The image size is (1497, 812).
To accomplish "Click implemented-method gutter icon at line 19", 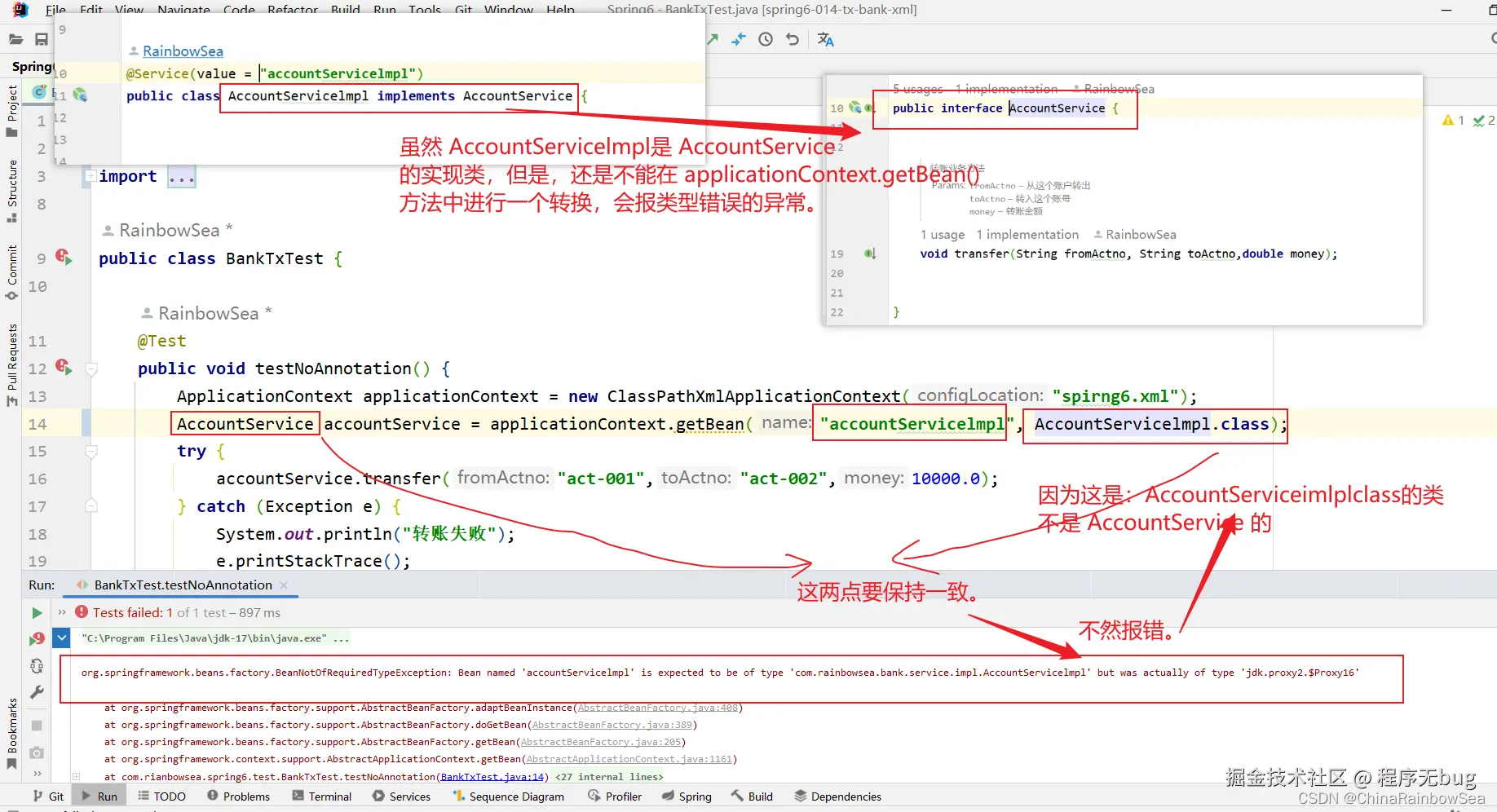I will point(870,254).
